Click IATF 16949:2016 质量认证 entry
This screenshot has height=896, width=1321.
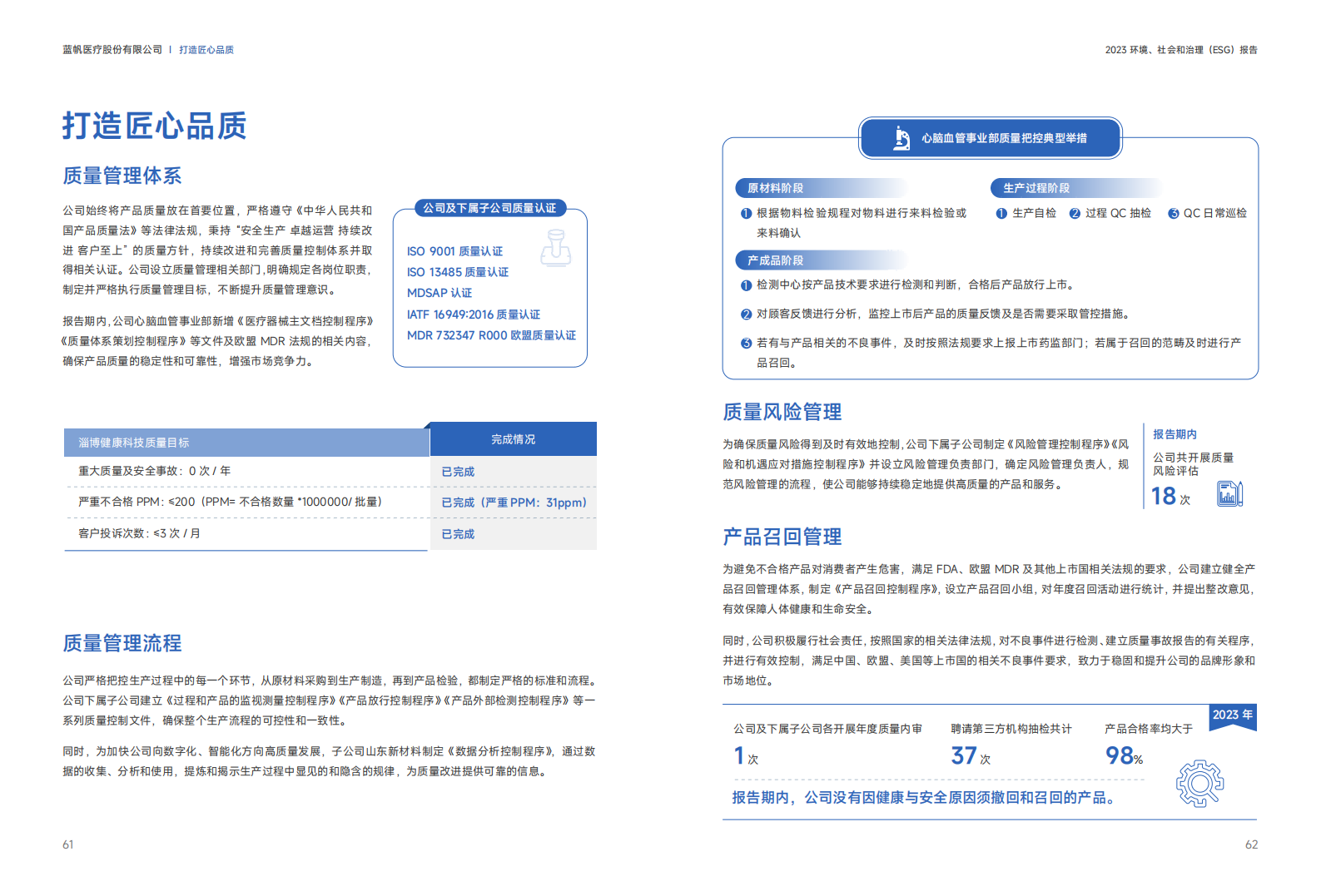click(474, 314)
